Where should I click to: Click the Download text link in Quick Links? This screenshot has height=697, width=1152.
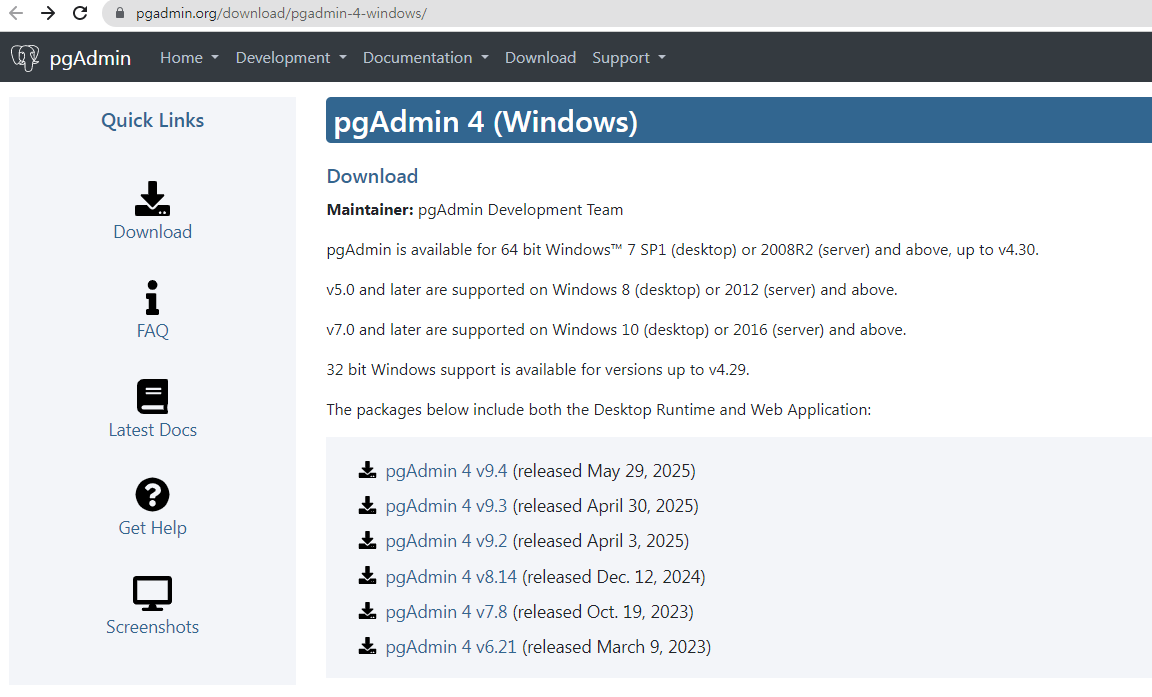click(x=152, y=232)
